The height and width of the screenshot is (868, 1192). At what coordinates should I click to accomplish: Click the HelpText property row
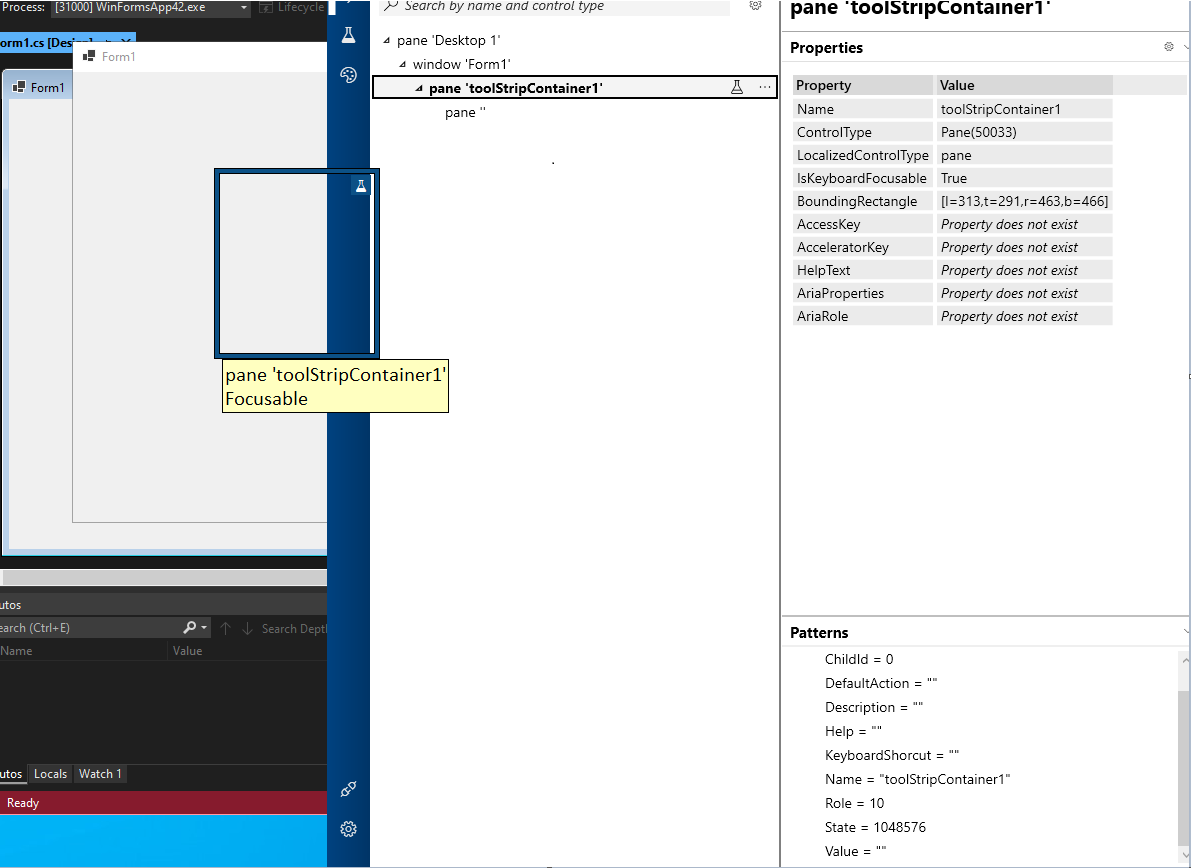(x=953, y=270)
